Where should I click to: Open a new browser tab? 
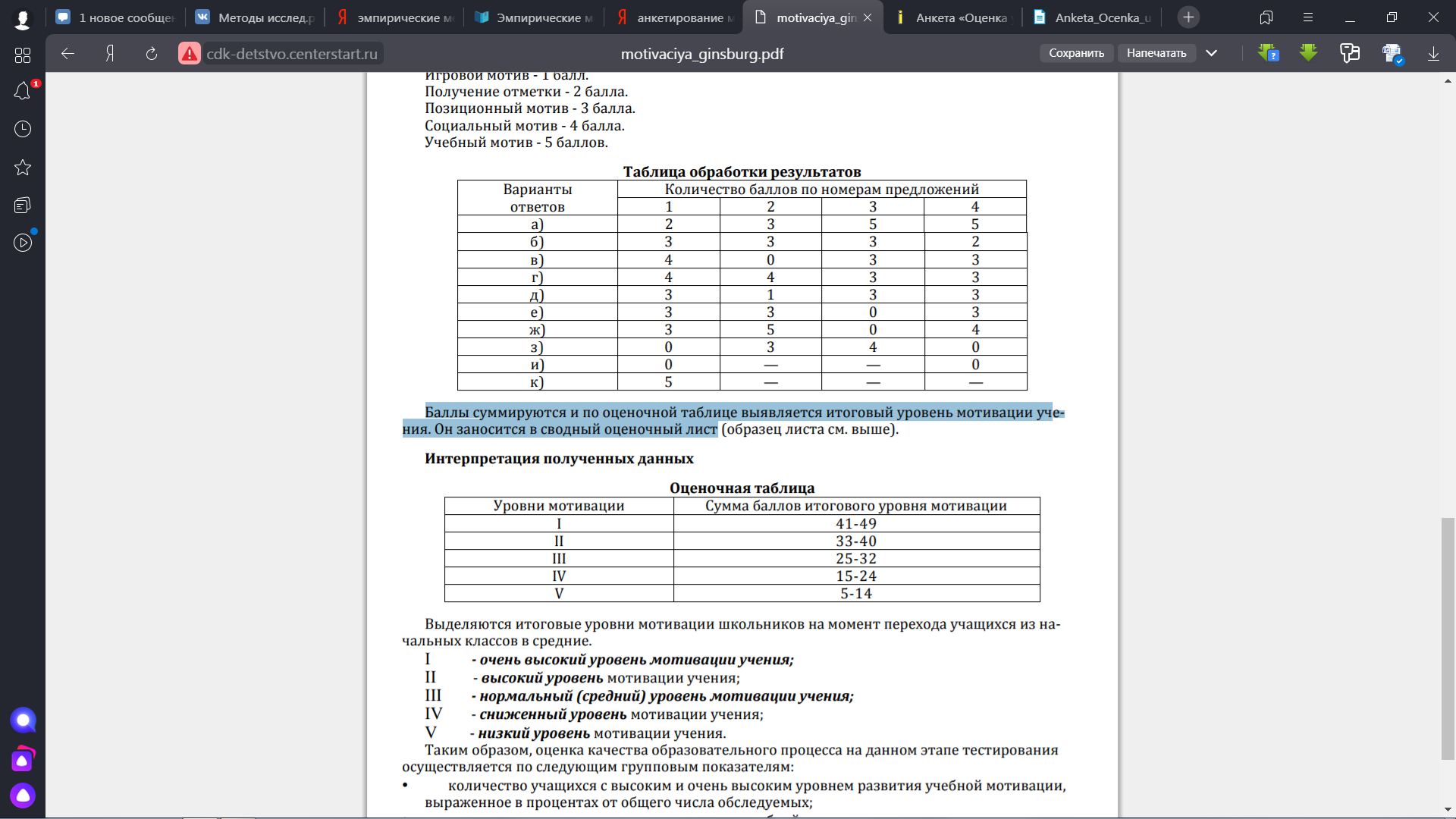(1188, 17)
